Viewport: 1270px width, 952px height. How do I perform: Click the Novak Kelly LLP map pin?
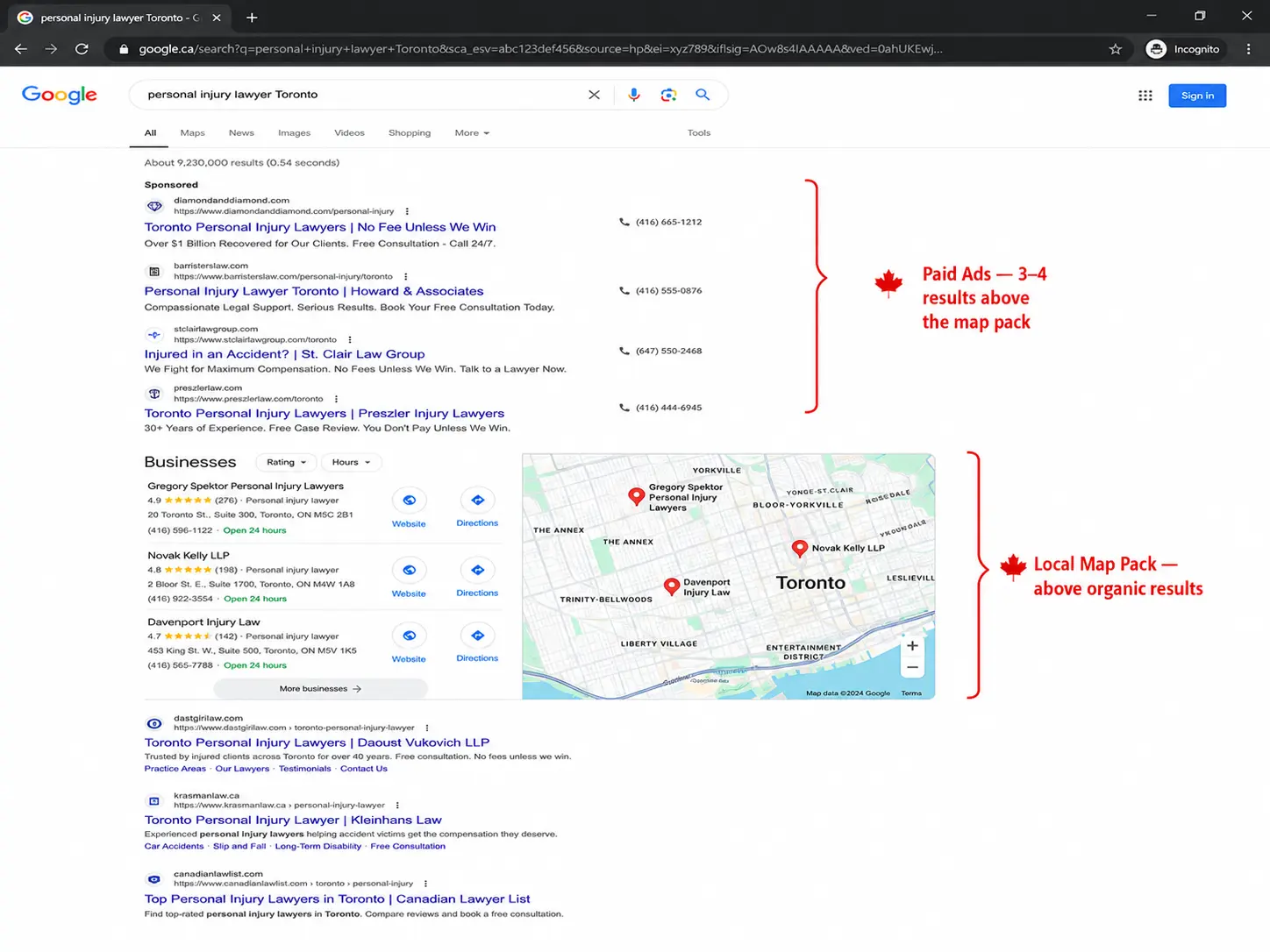pyautogui.click(x=799, y=549)
